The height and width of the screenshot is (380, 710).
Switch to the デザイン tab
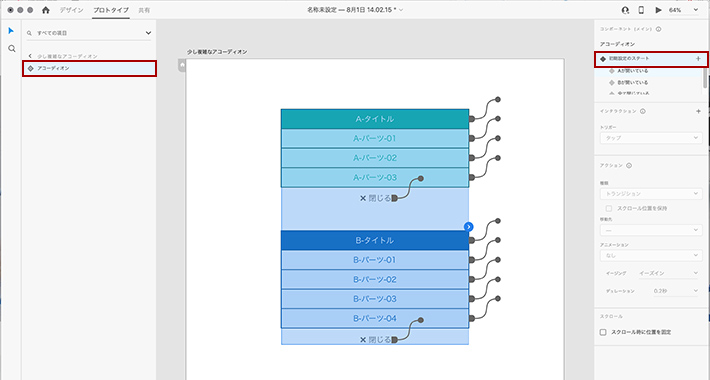(72, 10)
